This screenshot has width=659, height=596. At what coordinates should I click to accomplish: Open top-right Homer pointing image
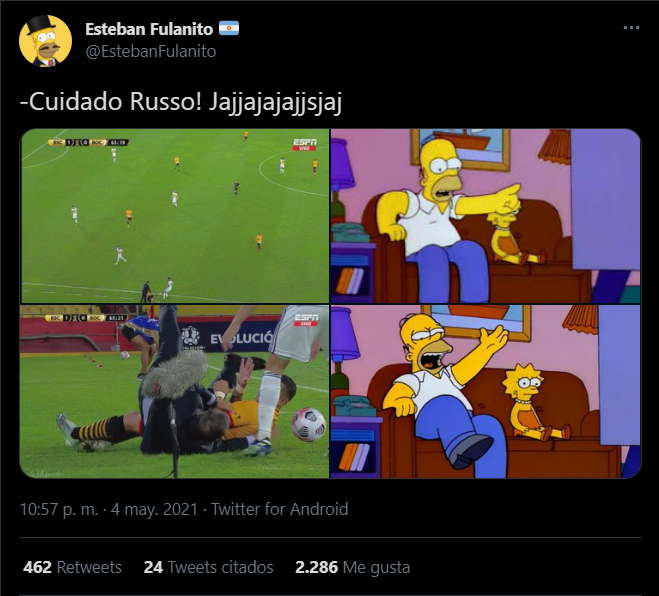[486, 216]
